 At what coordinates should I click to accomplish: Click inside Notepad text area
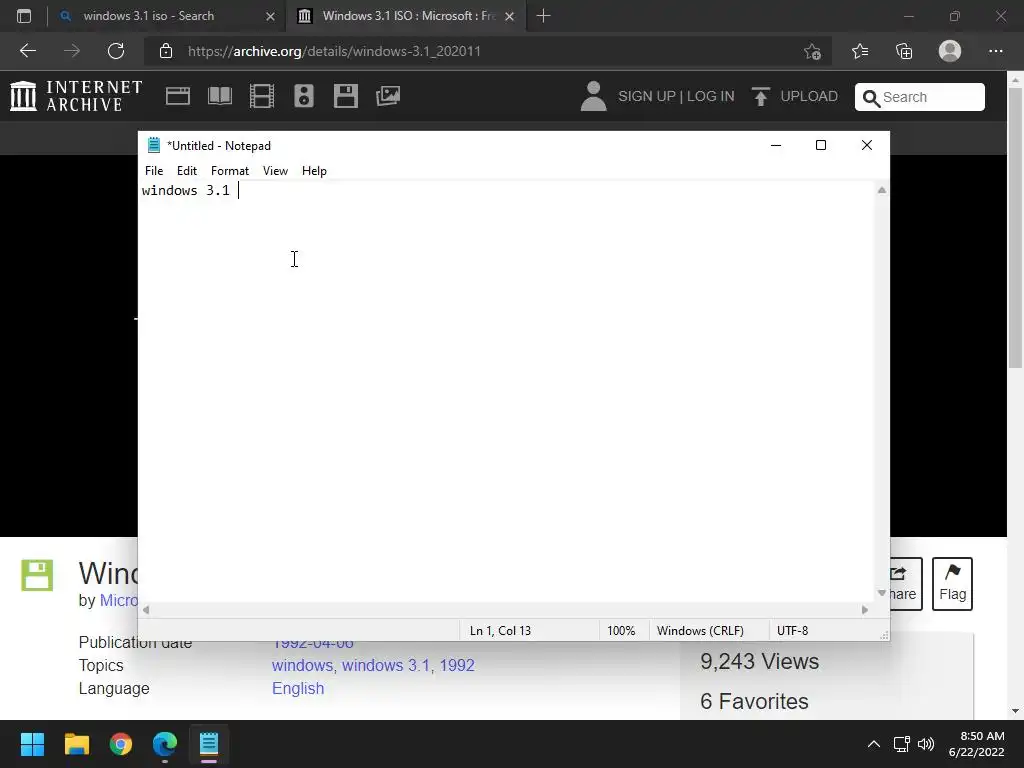point(506,392)
